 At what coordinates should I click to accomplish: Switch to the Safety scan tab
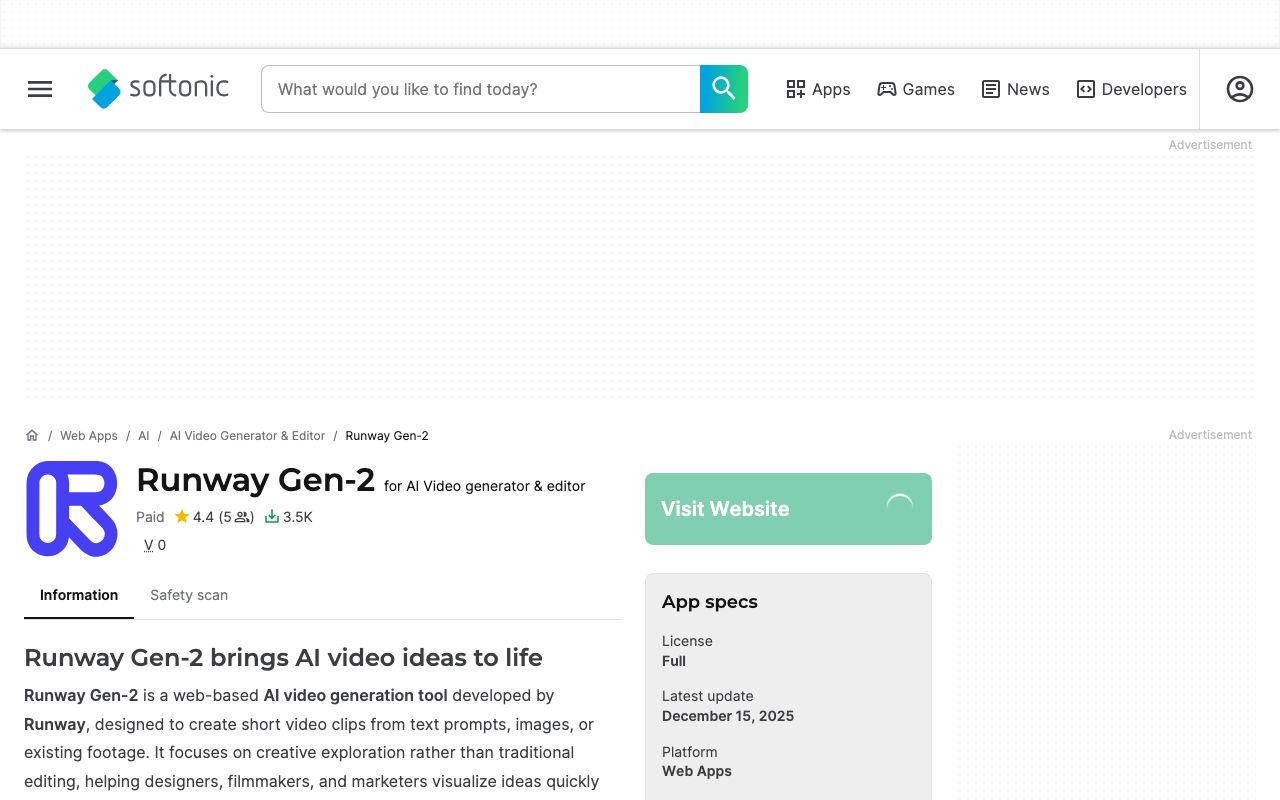(x=189, y=595)
